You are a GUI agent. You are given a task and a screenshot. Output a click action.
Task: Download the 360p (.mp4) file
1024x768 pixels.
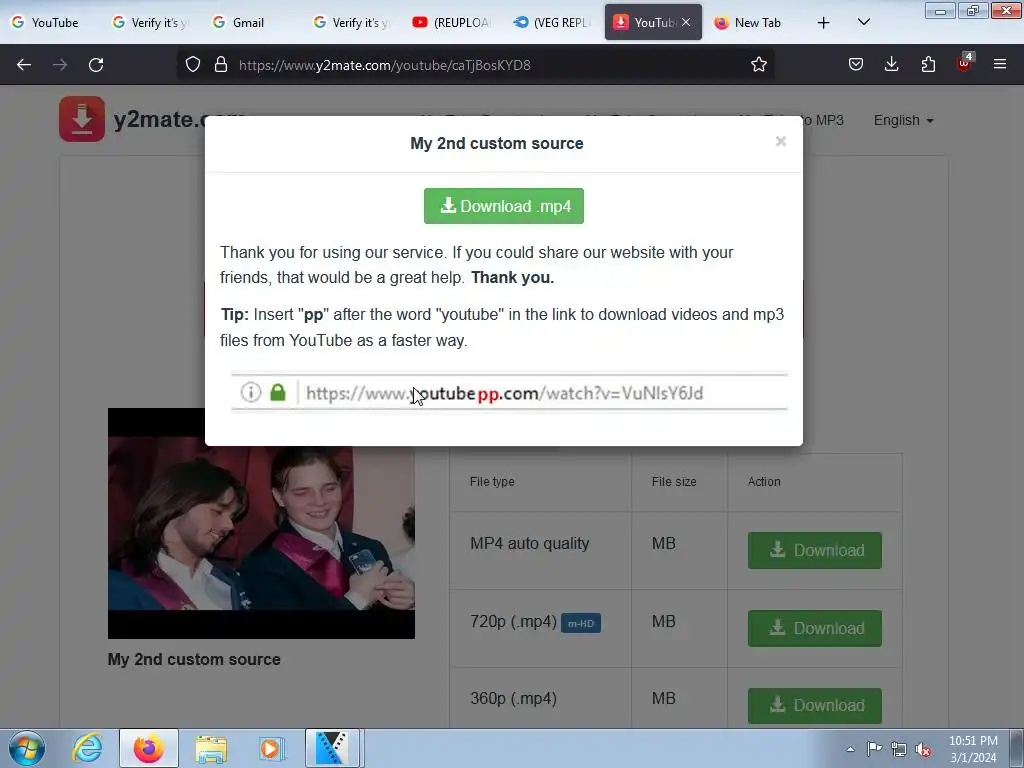tap(814, 706)
